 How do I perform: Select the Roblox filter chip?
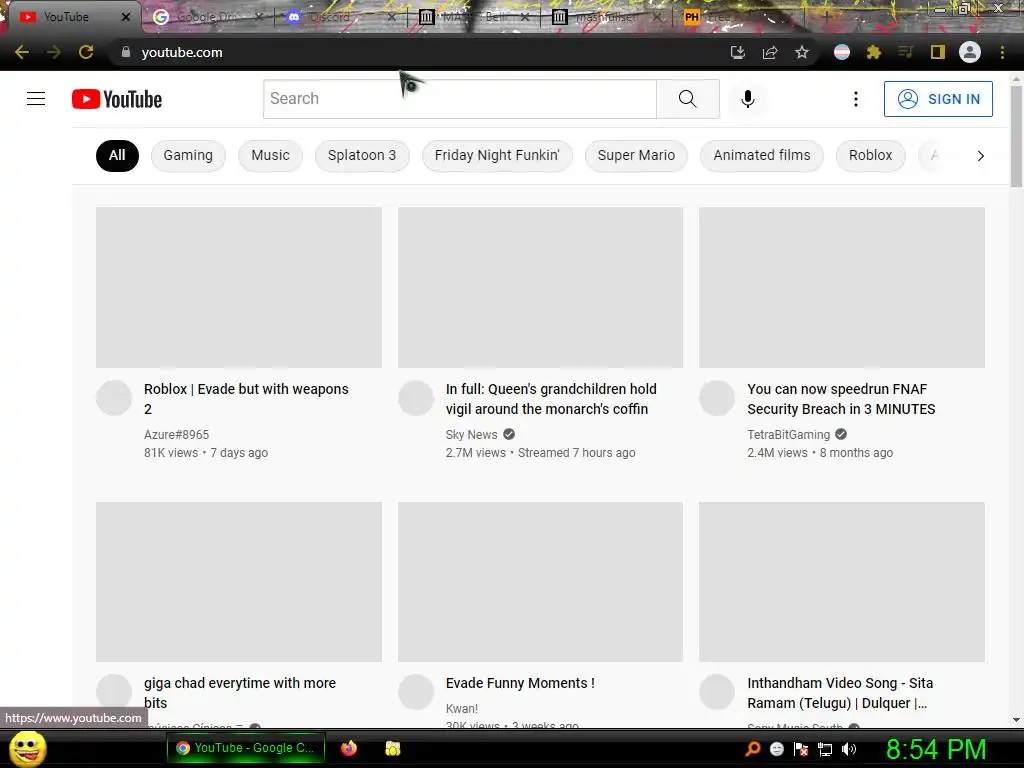[871, 155]
